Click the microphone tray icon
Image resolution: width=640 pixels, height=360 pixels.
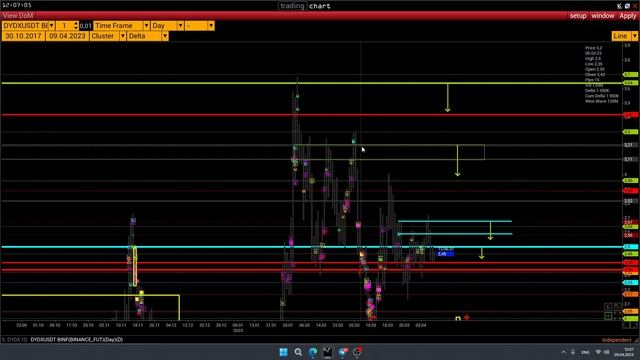coord(573,352)
